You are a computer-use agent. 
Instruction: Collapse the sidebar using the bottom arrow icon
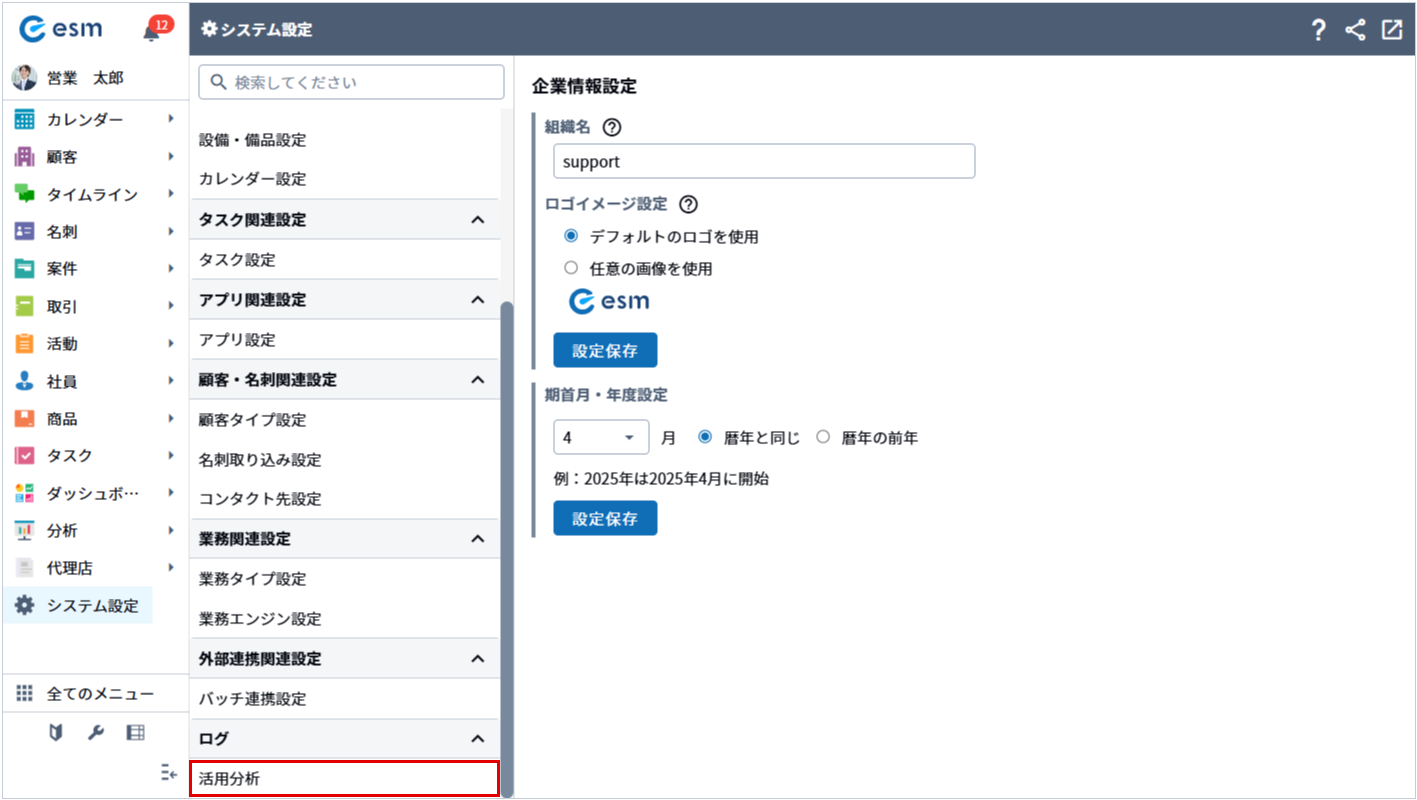pyautogui.click(x=169, y=773)
